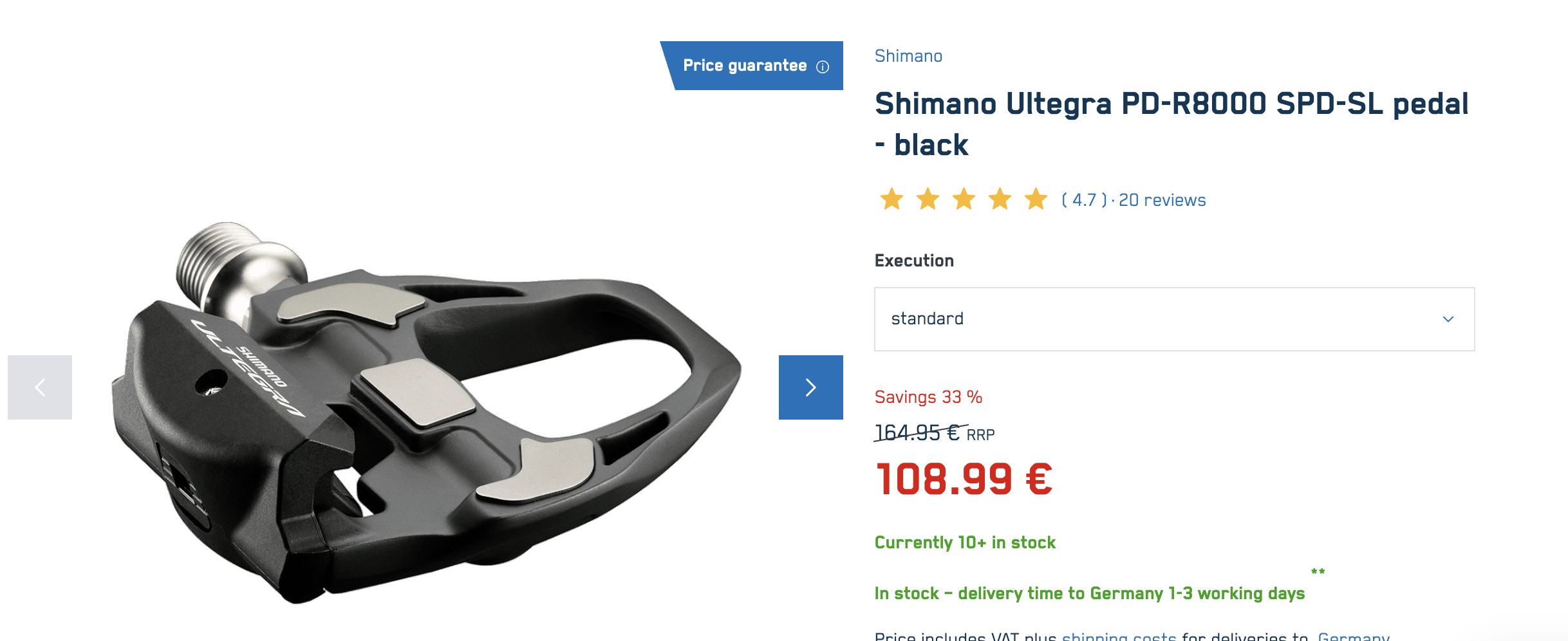Click the chevron in the Execution selector
Screen dimensions: 1568x641
[1448, 319]
